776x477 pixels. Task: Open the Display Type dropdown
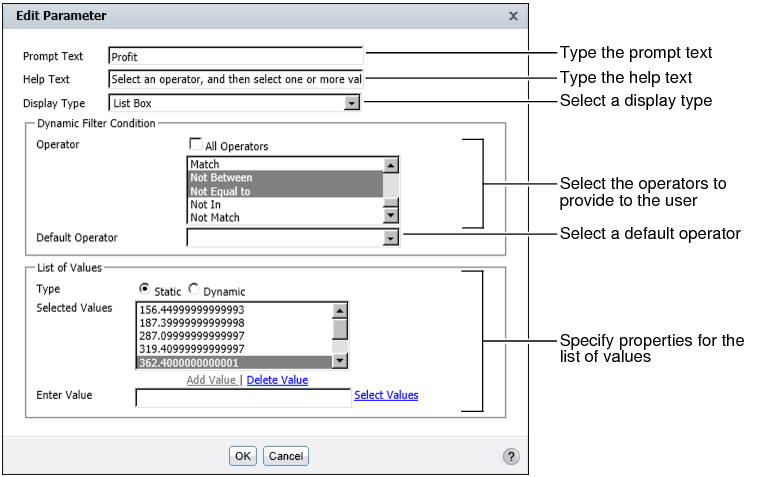352,103
